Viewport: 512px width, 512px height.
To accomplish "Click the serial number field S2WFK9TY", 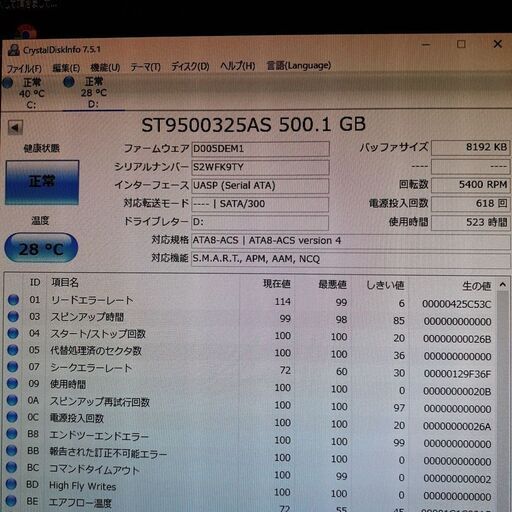I will coord(260,167).
